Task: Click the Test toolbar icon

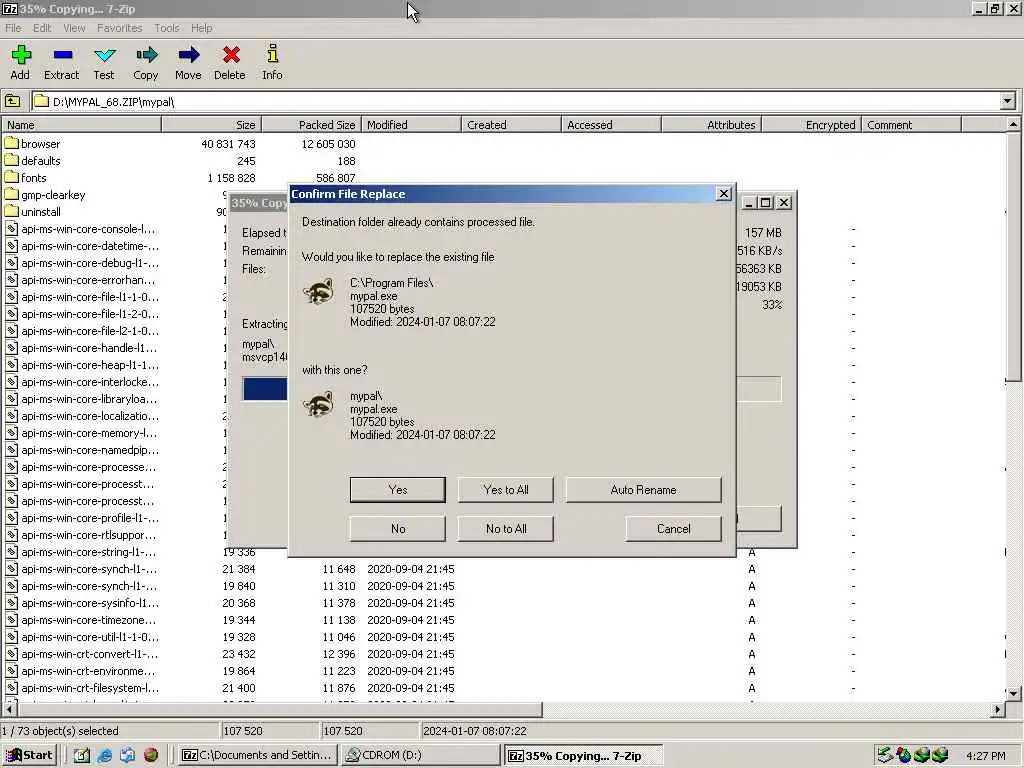Action: tap(104, 56)
